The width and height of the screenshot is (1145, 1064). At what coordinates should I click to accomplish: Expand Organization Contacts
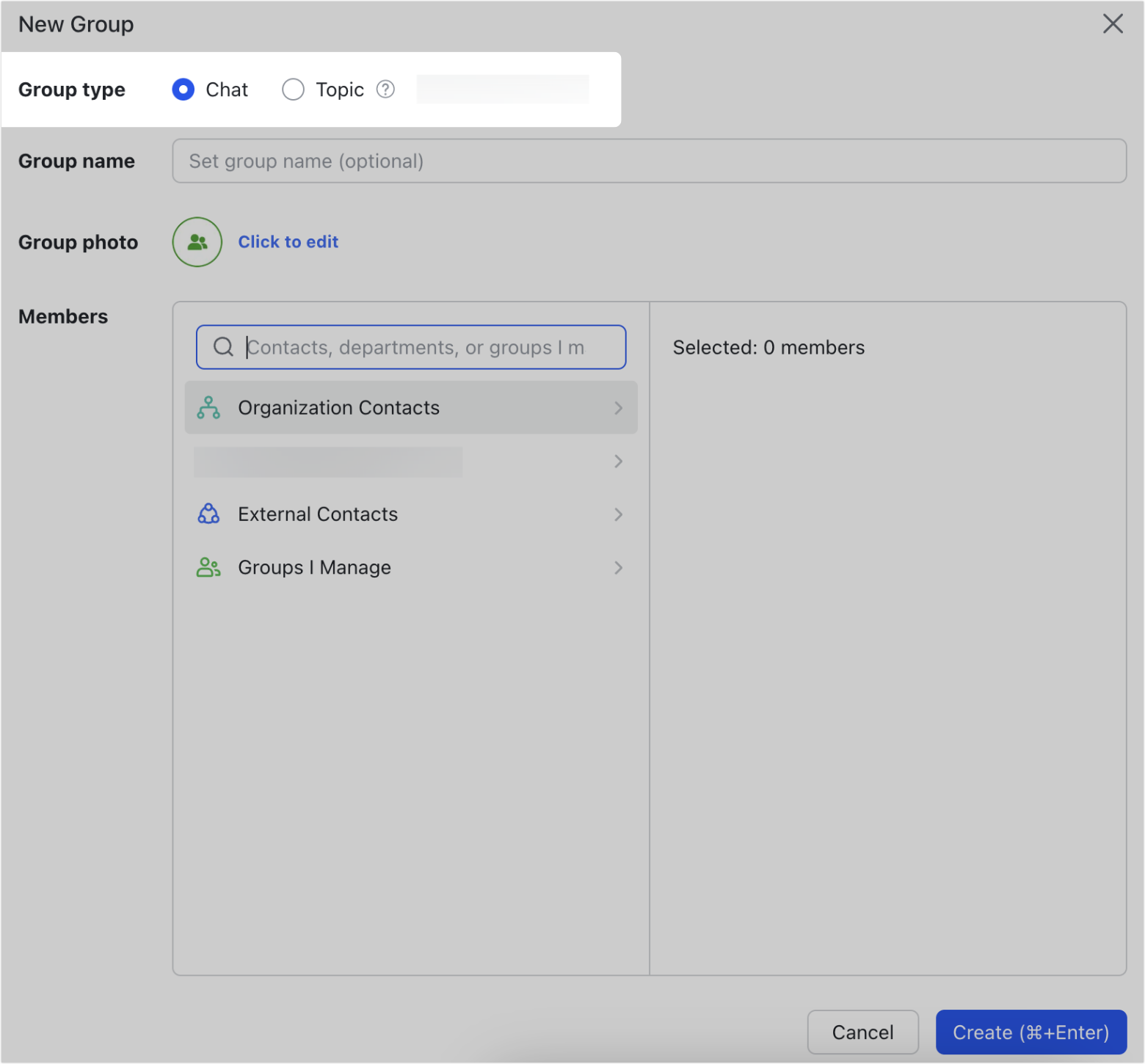(619, 407)
